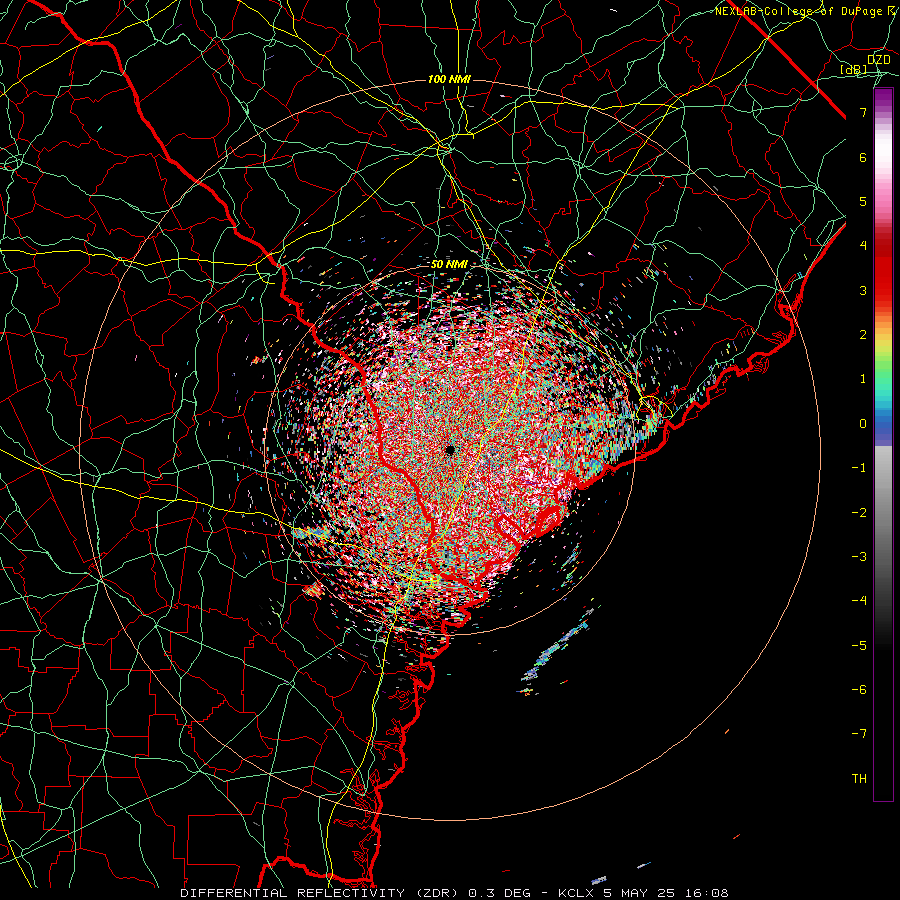This screenshot has width=900, height=900.
Task: Click the 3 dB tick label
Action: (863, 290)
